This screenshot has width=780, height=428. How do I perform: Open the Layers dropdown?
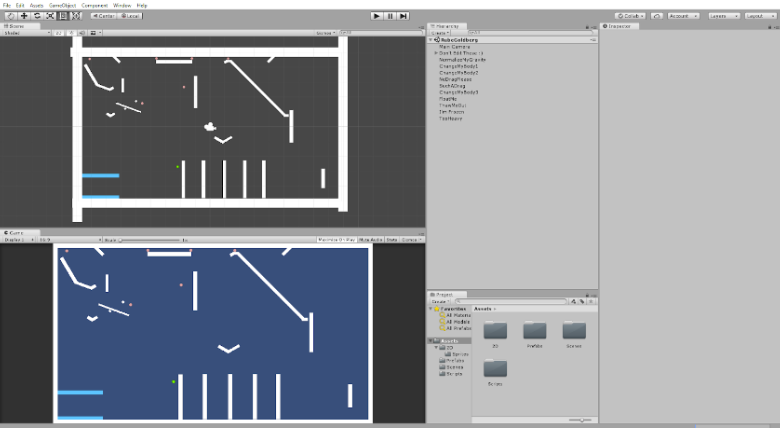pyautogui.click(x=723, y=16)
